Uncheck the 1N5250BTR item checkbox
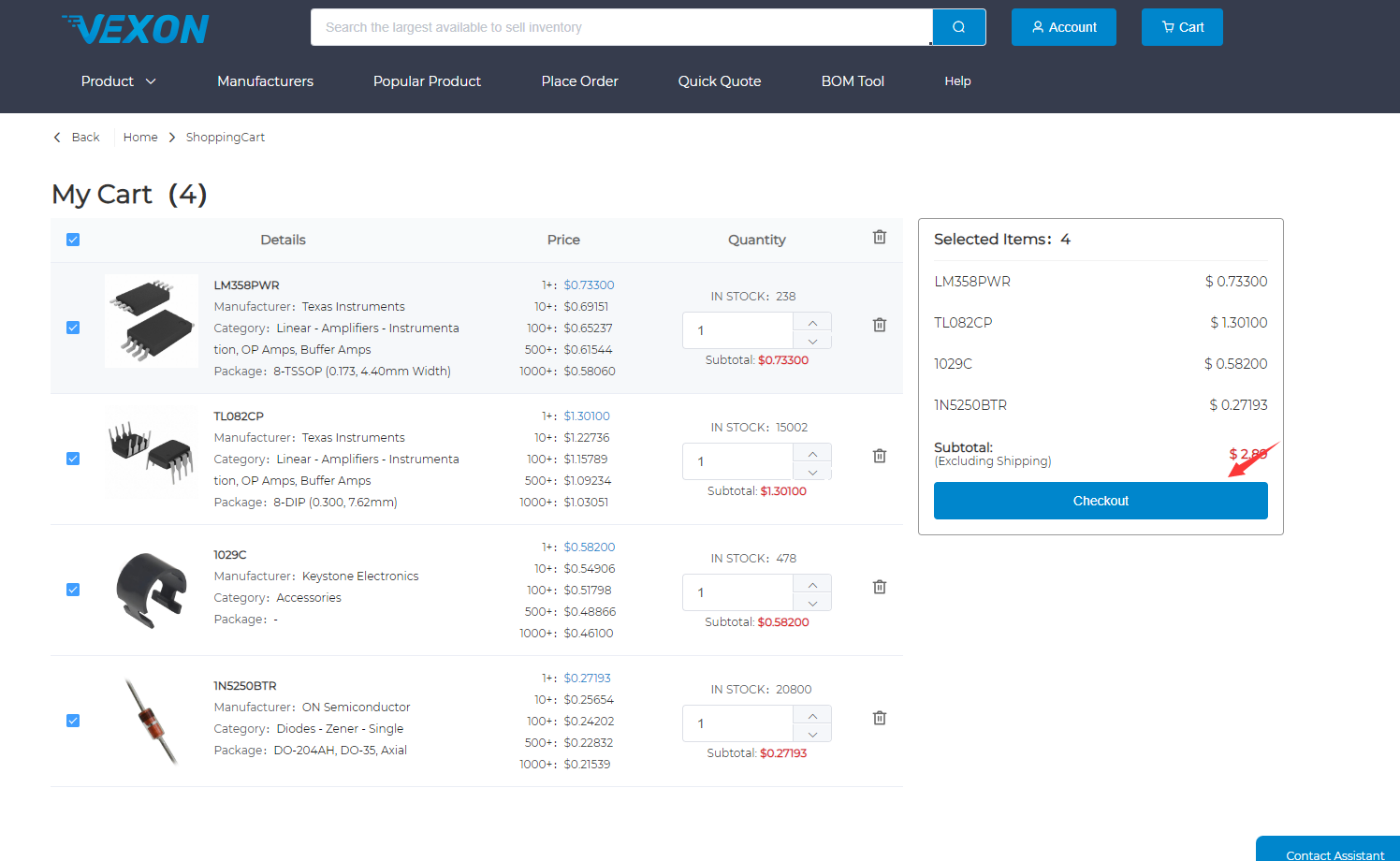The width and height of the screenshot is (1400, 861). coord(73,721)
